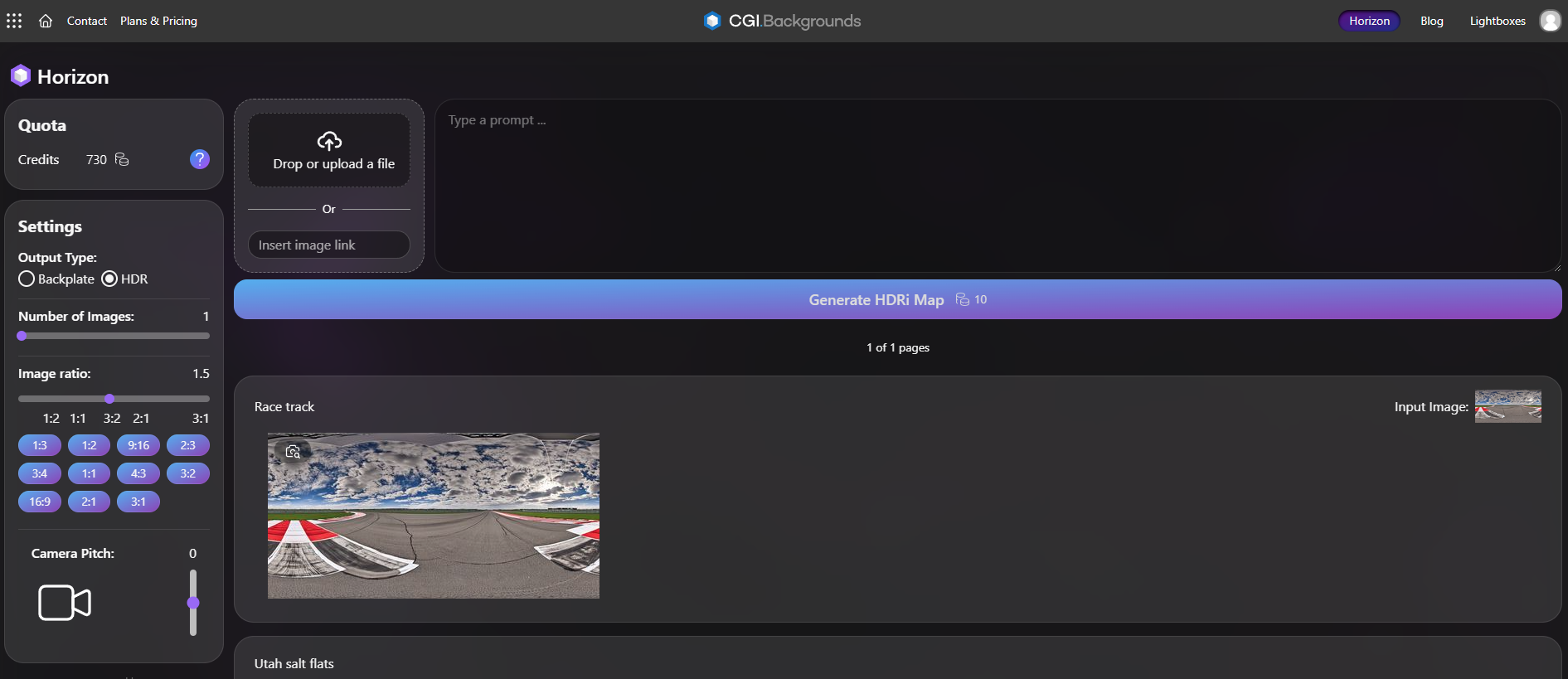Image resolution: width=1568 pixels, height=679 pixels.
Task: Open image zoom icon on Race track render
Action: 293,452
